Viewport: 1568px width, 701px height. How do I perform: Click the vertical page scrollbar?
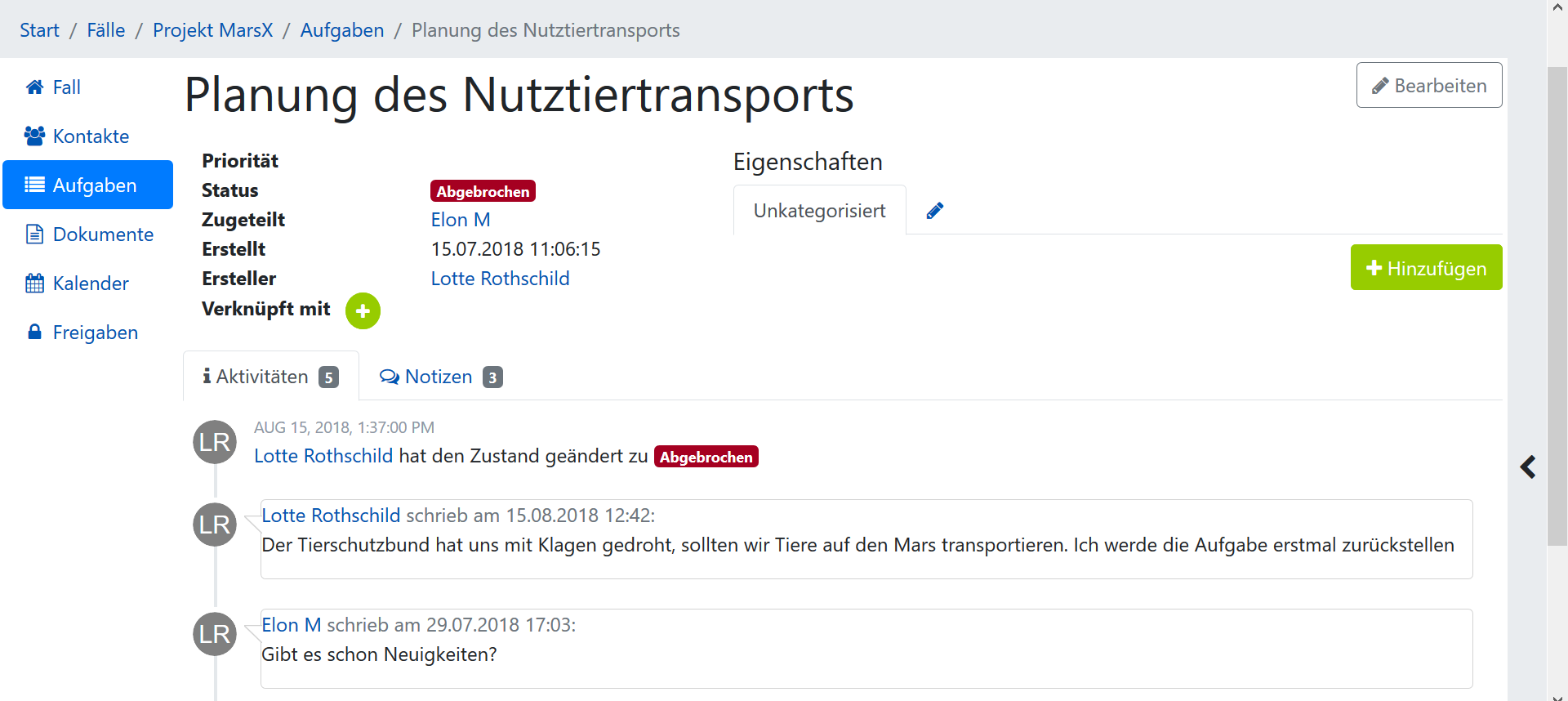[x=1557, y=306]
